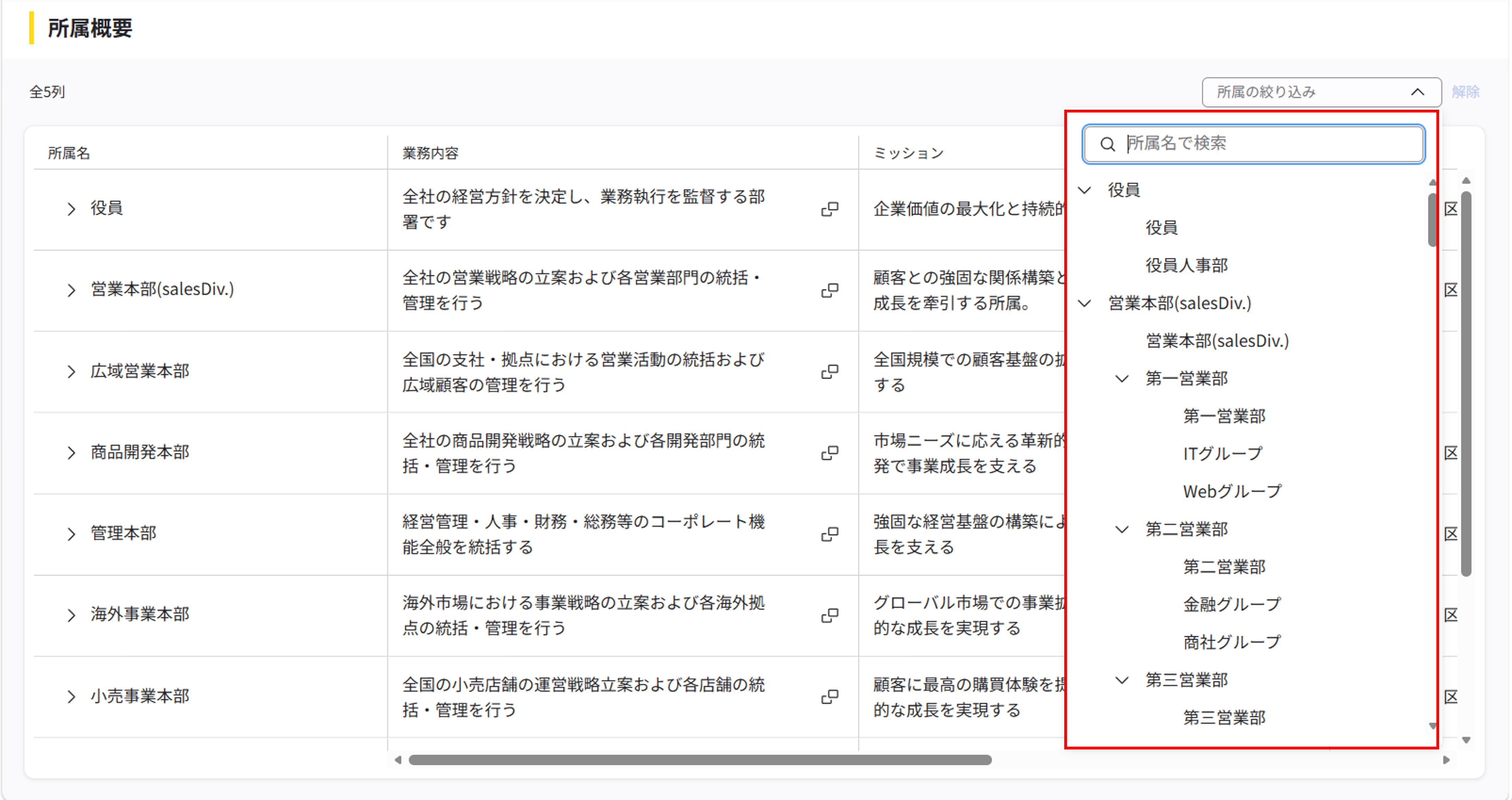Collapse the 役員 group in filter dropdown
This screenshot has height=800, width=1512.
click(x=1085, y=190)
